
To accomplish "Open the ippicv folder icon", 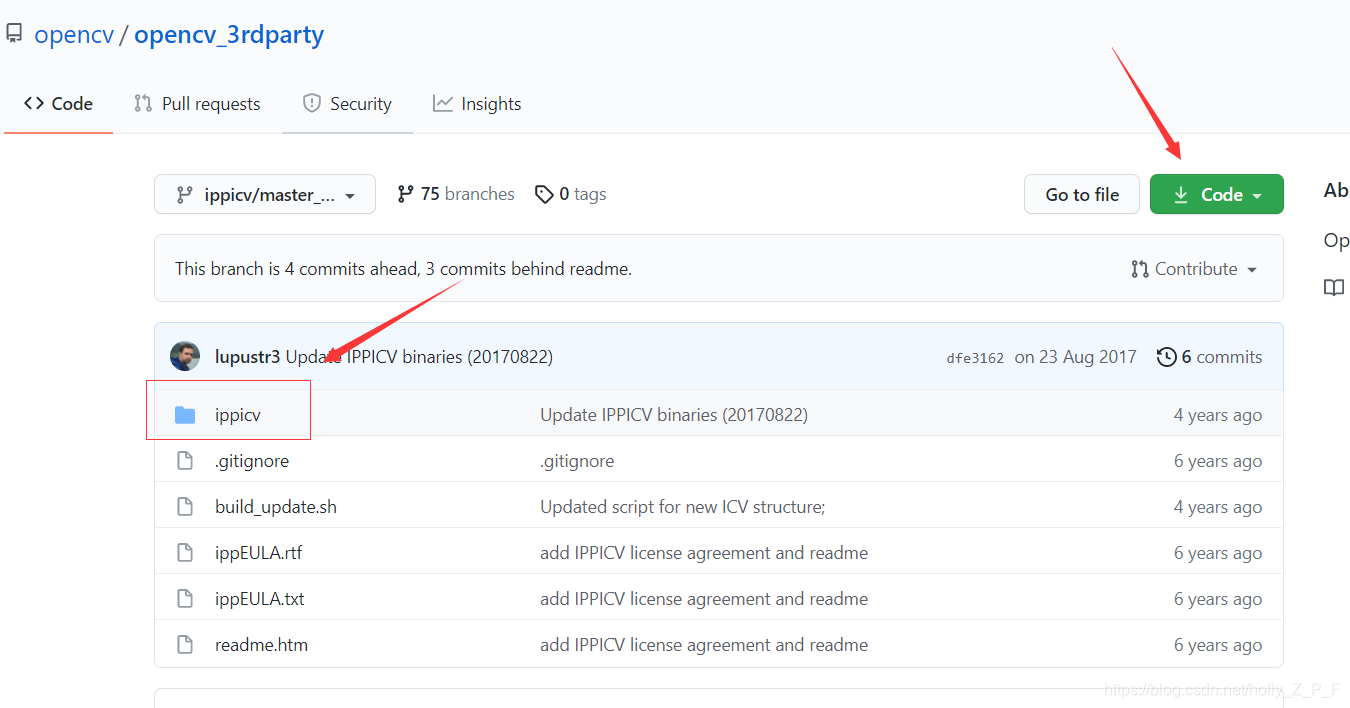I will 185,415.
